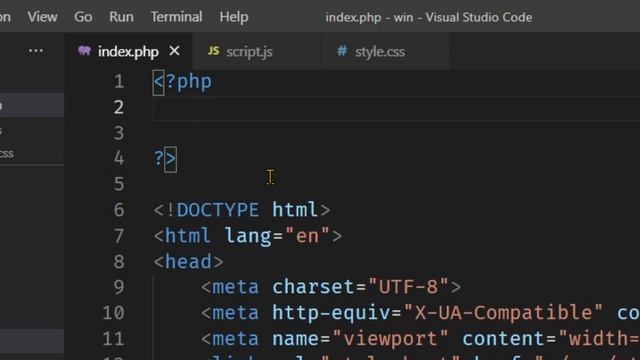Close the index.php tab
Image resolution: width=640 pixels, height=360 pixels.
[174, 51]
